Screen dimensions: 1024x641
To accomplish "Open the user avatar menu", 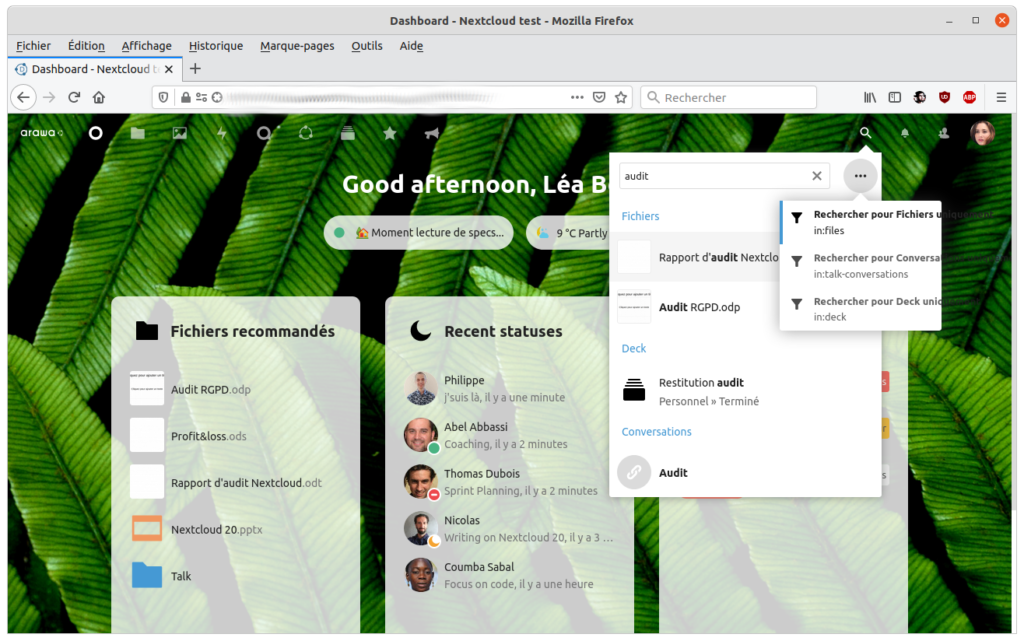I will tap(983, 133).
